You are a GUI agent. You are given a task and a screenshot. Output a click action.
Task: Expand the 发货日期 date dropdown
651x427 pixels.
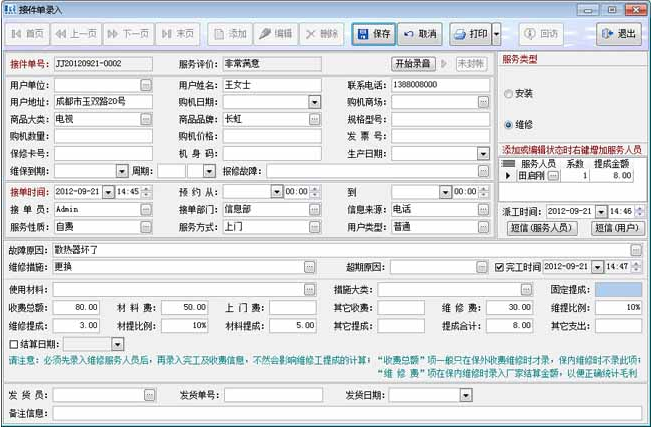point(466,395)
